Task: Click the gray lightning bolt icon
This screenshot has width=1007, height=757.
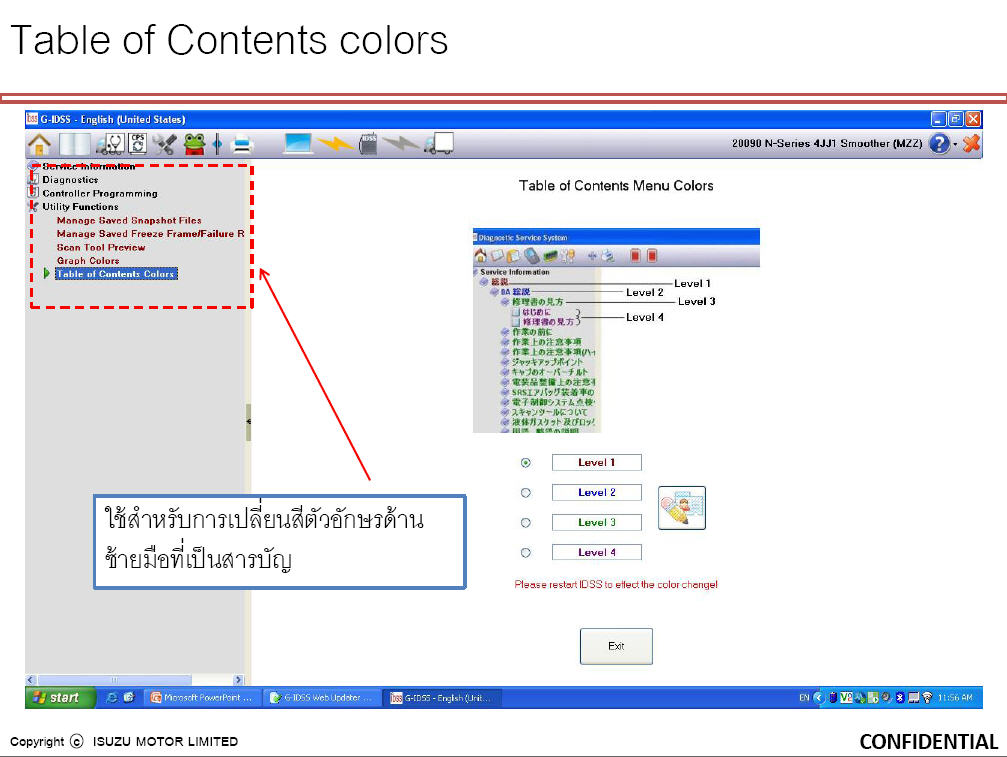Action: (401, 144)
